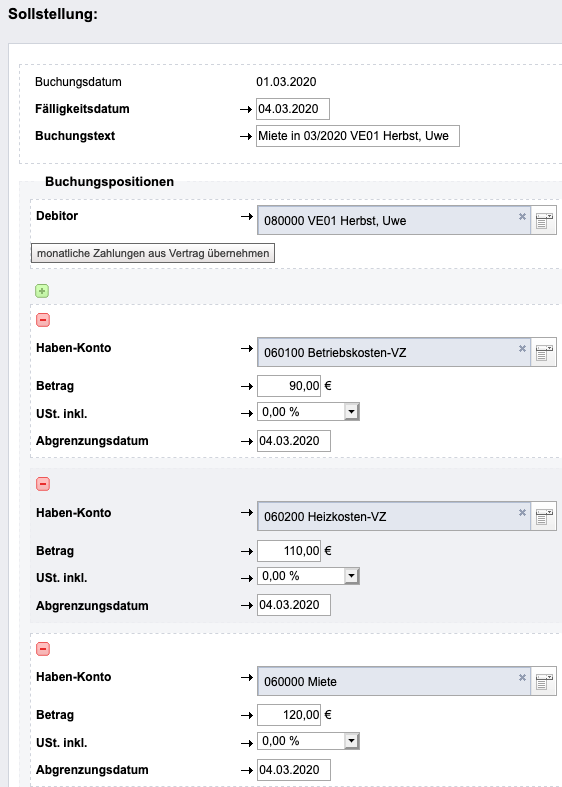Clear the 060000 Miete account with x

[522, 678]
